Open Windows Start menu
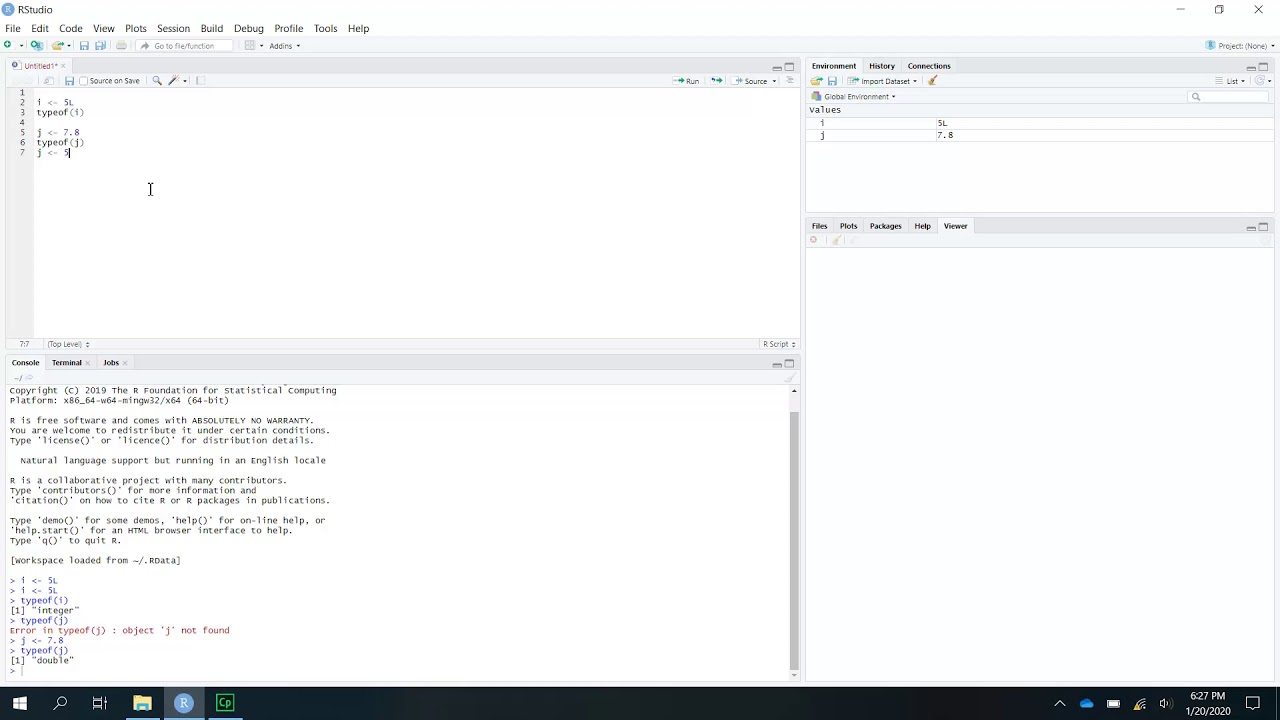The width and height of the screenshot is (1280, 720). (20, 703)
